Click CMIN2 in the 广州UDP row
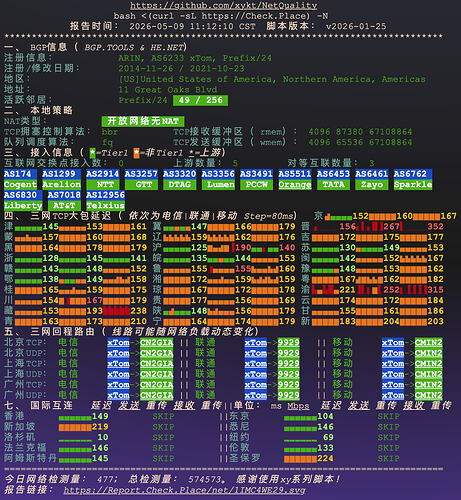Viewport: 461px width, 500px height. point(429,395)
